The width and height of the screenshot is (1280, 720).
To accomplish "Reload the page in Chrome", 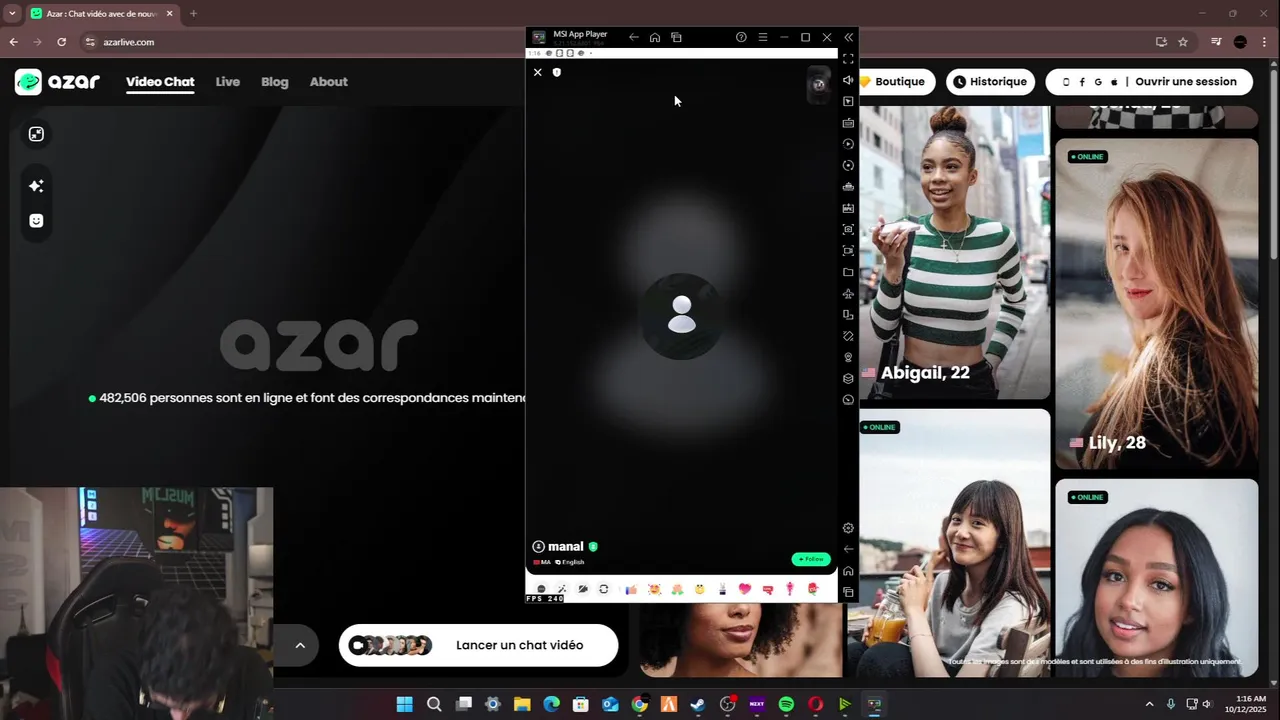I will click(x=61, y=42).
